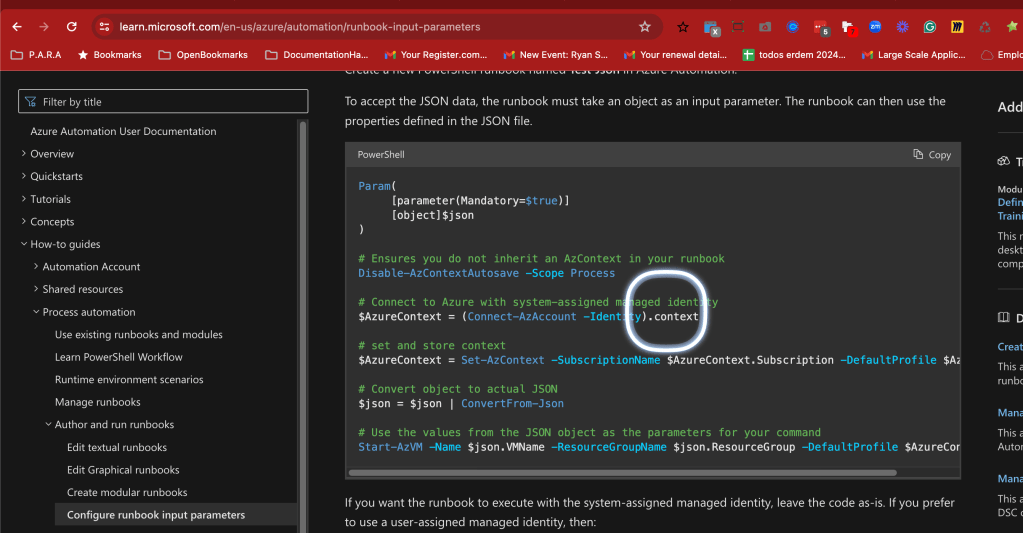Expand the Quickstarts section
The width and height of the screenshot is (1023, 533).
[24, 176]
